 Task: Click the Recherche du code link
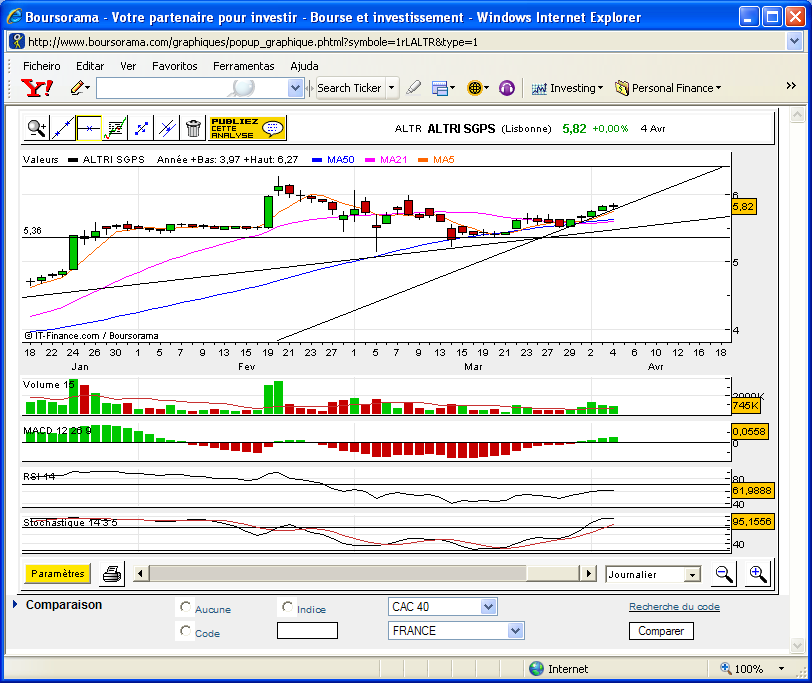click(674, 606)
